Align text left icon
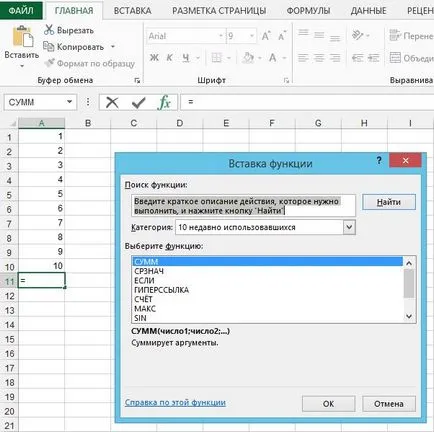This screenshot has width=434, height=432. pos(303,58)
